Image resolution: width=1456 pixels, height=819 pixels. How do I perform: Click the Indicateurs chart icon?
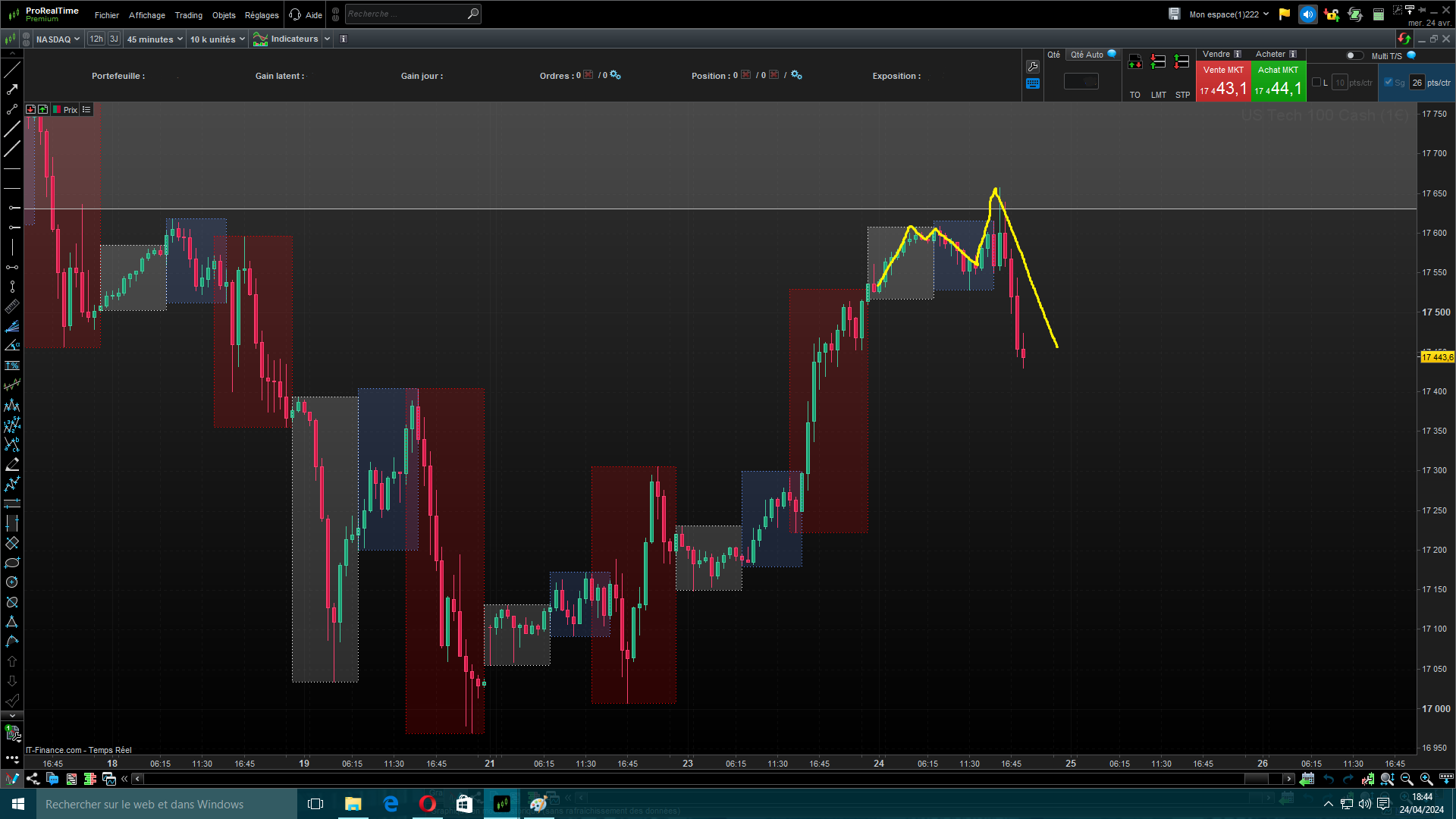coord(260,39)
